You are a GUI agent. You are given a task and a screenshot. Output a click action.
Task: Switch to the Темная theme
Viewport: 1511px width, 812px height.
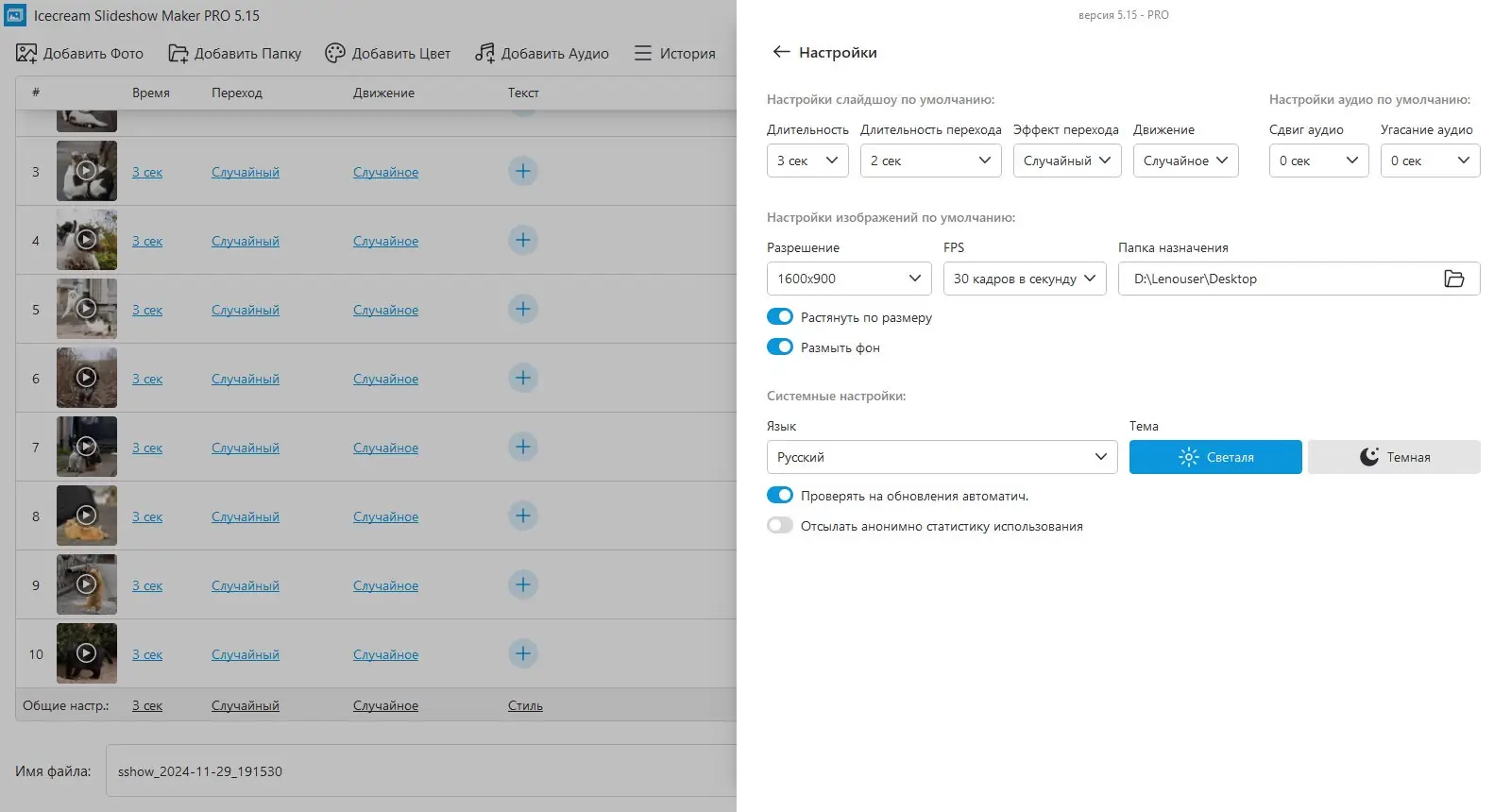click(x=1394, y=457)
